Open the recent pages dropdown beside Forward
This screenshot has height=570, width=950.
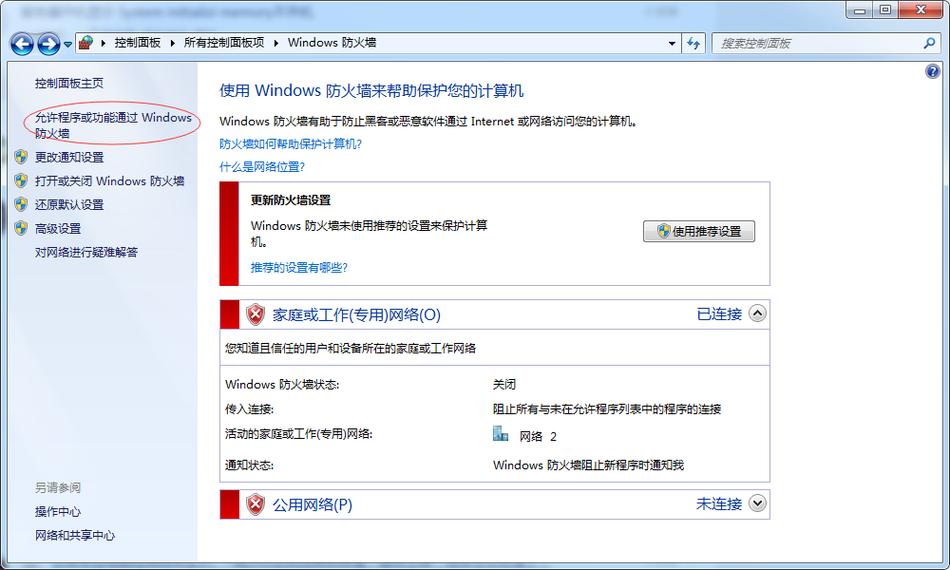[68, 44]
